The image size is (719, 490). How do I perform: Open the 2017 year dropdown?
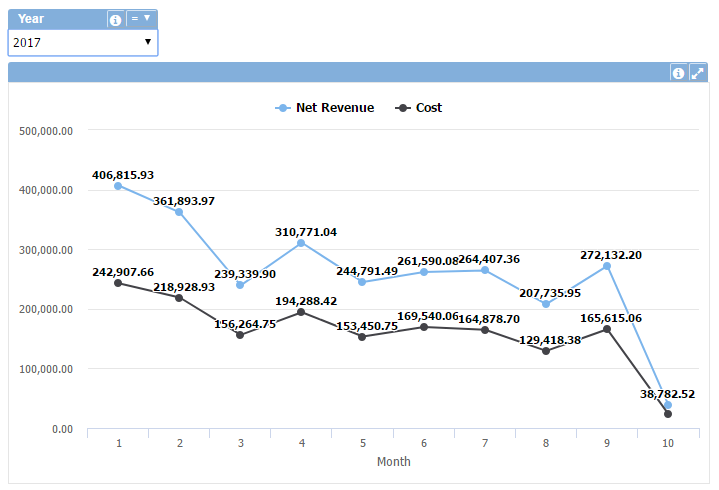tap(83, 42)
